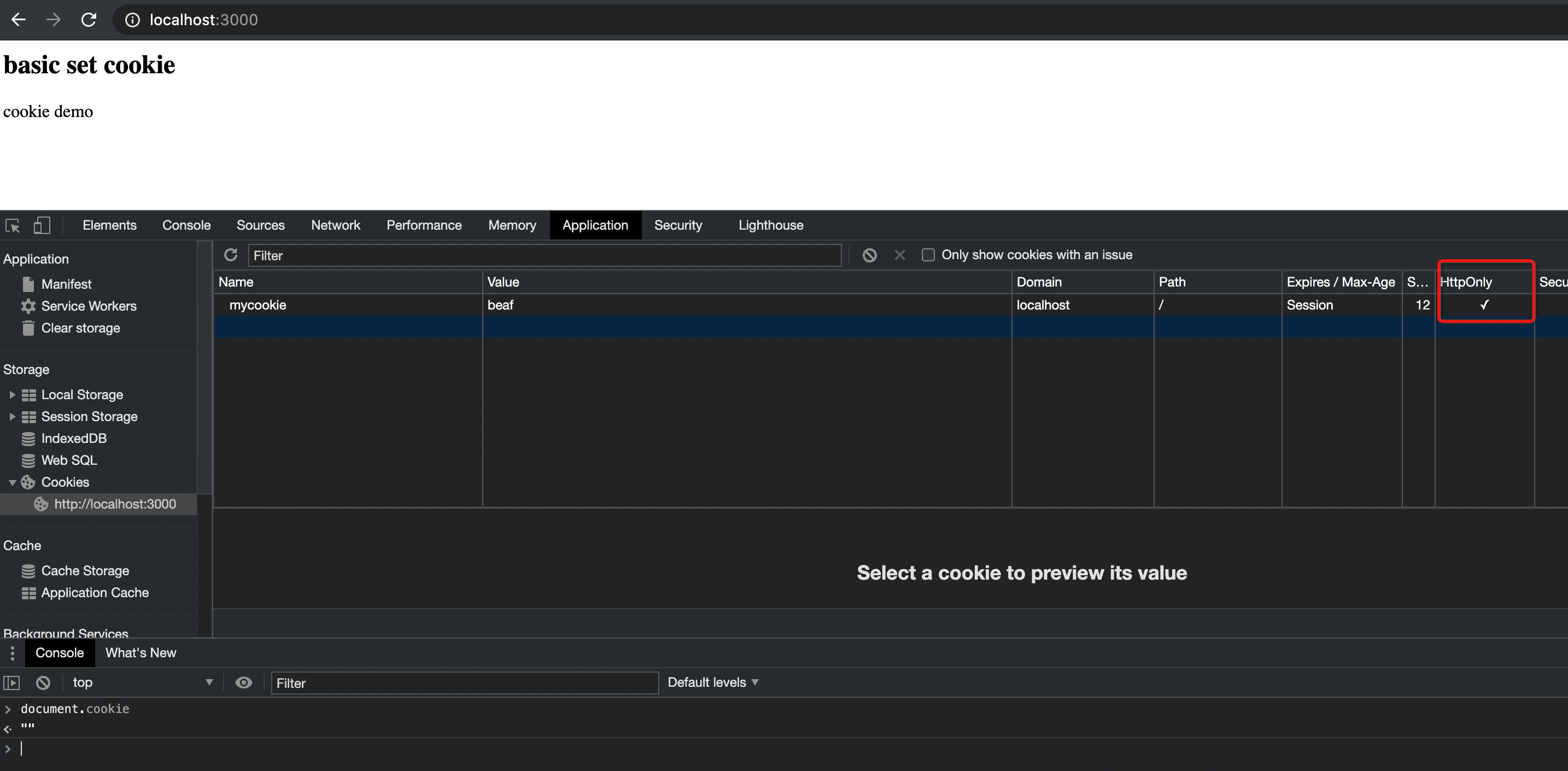Click the clear all cookies icon
Screen dimensions: 1568x771
pos(869,255)
